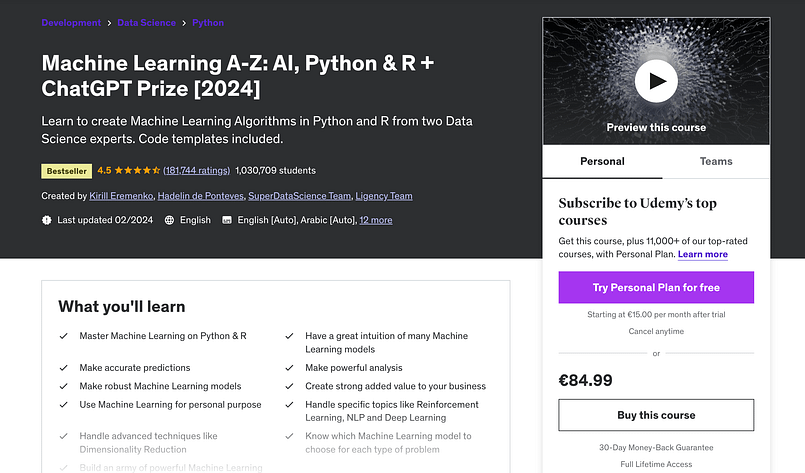Click the globe language icon

[x=169, y=220]
